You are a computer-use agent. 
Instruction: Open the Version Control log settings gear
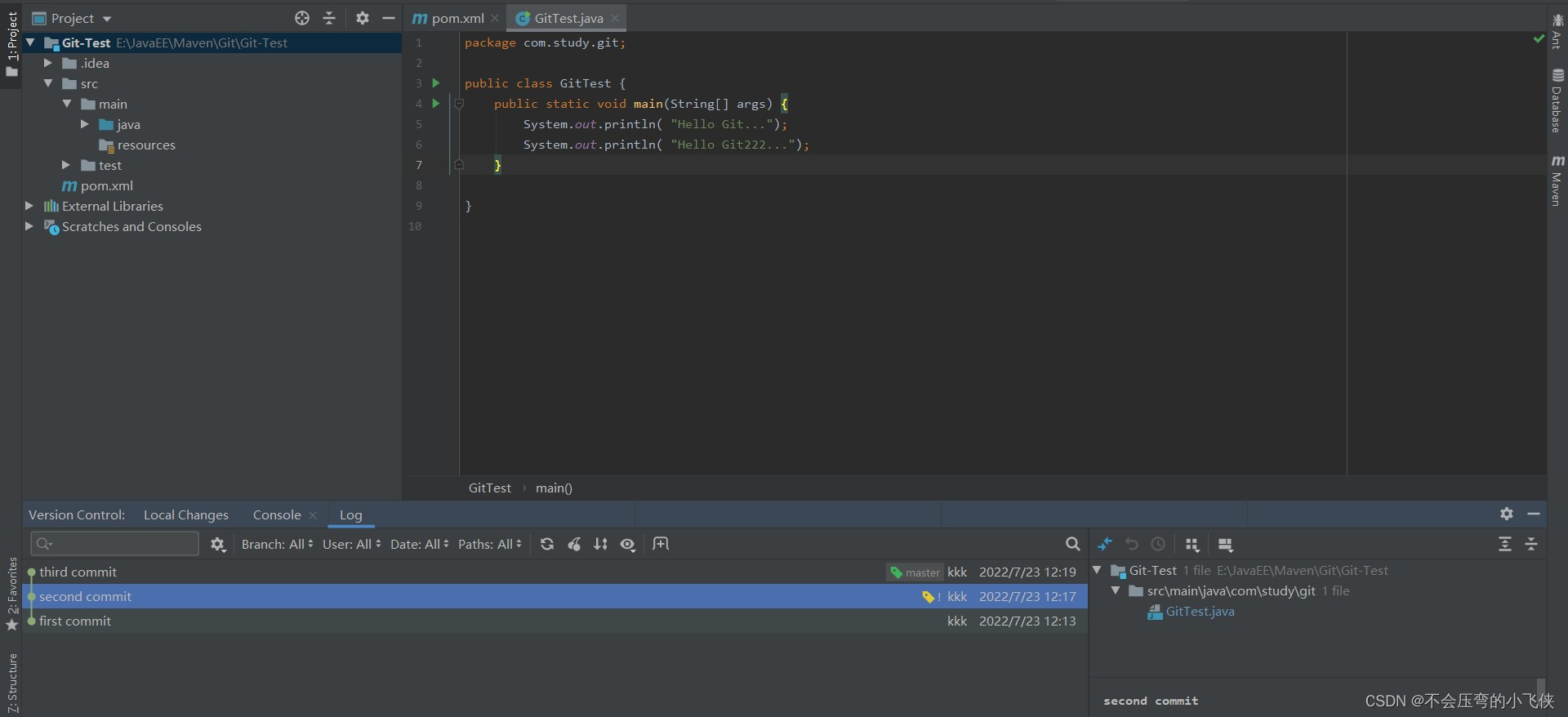(x=218, y=544)
